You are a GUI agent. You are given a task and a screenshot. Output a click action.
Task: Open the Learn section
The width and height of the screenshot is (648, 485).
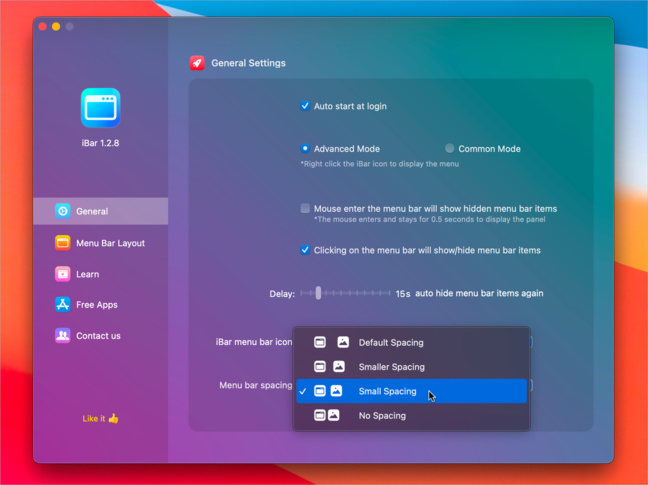[x=100, y=274]
